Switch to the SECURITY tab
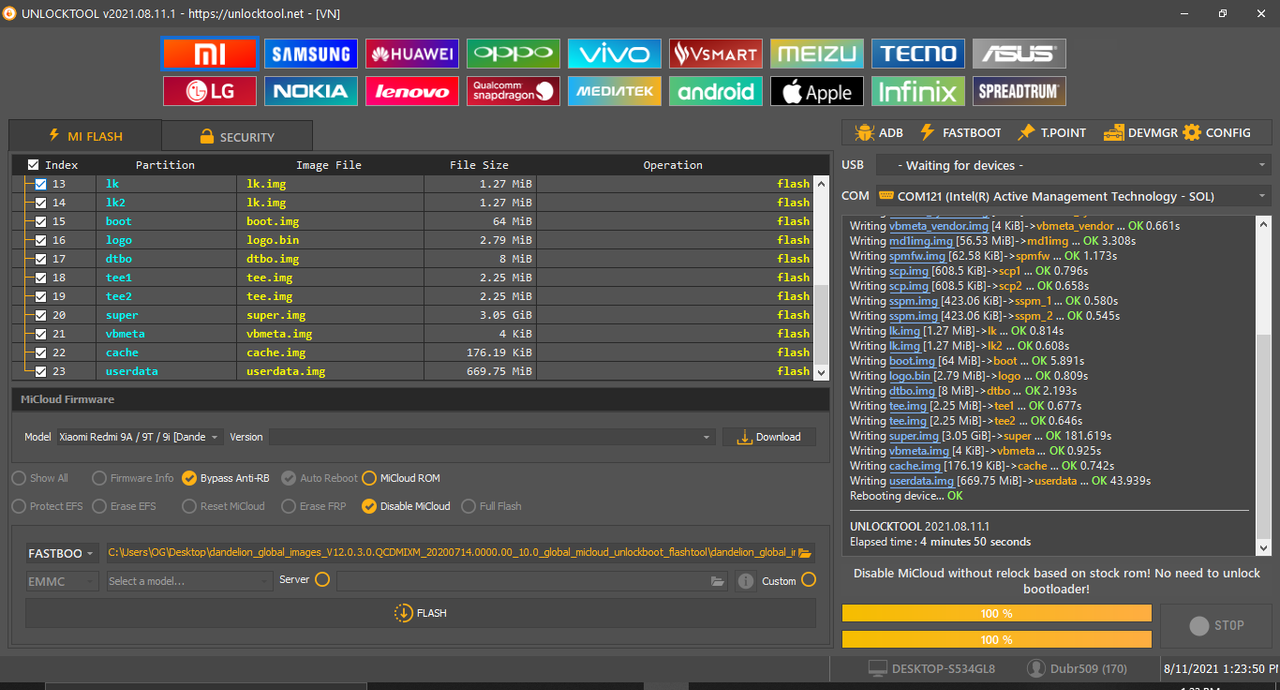Screen dimensions: 1280x690 point(237,136)
